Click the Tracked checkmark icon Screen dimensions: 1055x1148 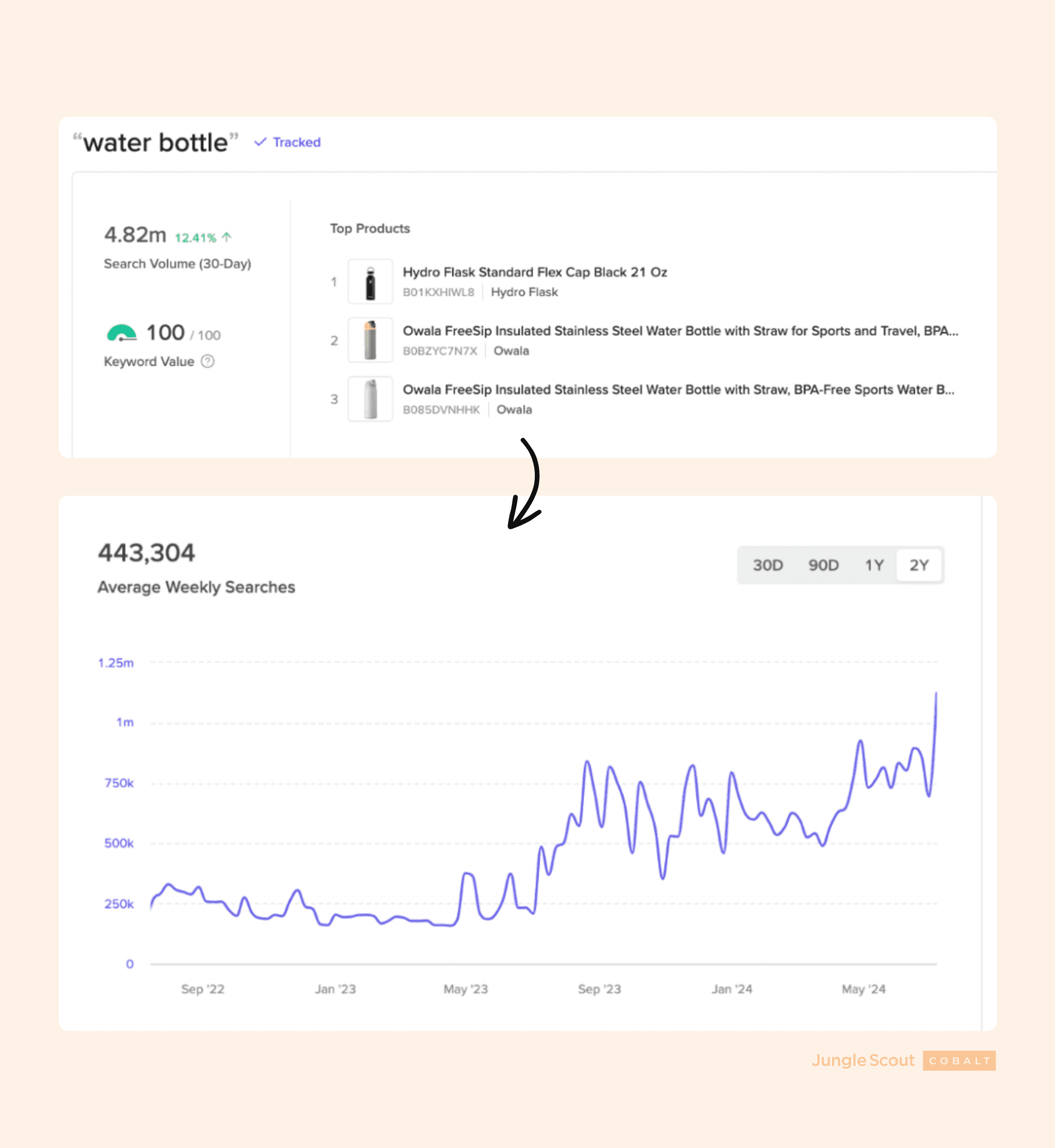tap(260, 142)
